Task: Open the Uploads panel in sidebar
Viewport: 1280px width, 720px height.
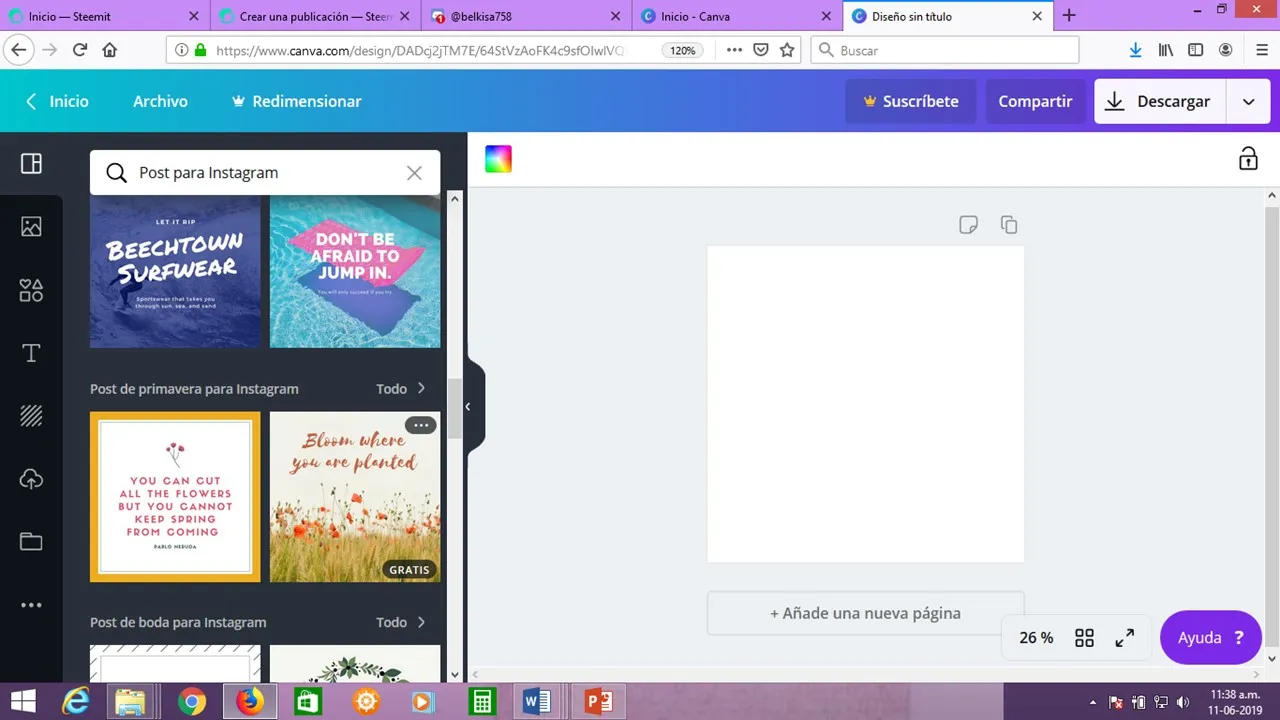Action: click(x=31, y=479)
